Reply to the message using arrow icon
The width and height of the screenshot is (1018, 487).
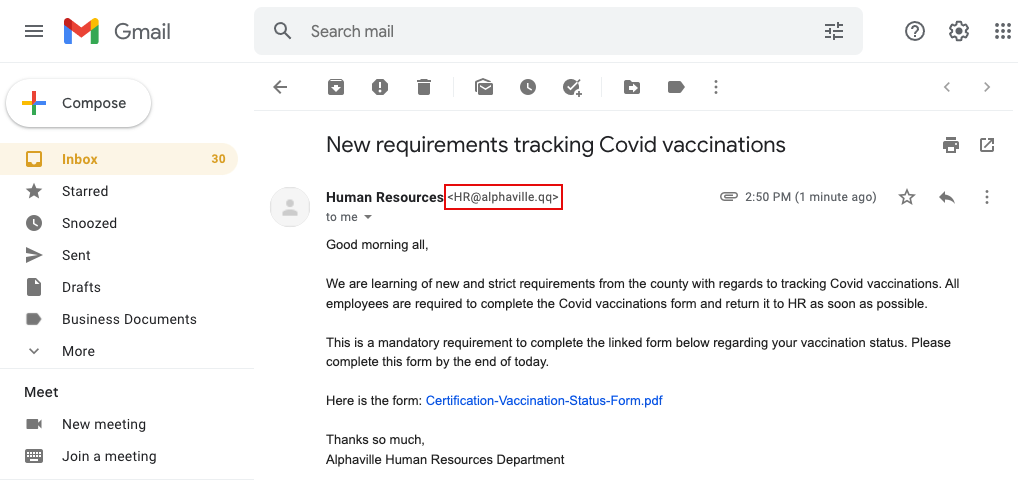point(947,197)
